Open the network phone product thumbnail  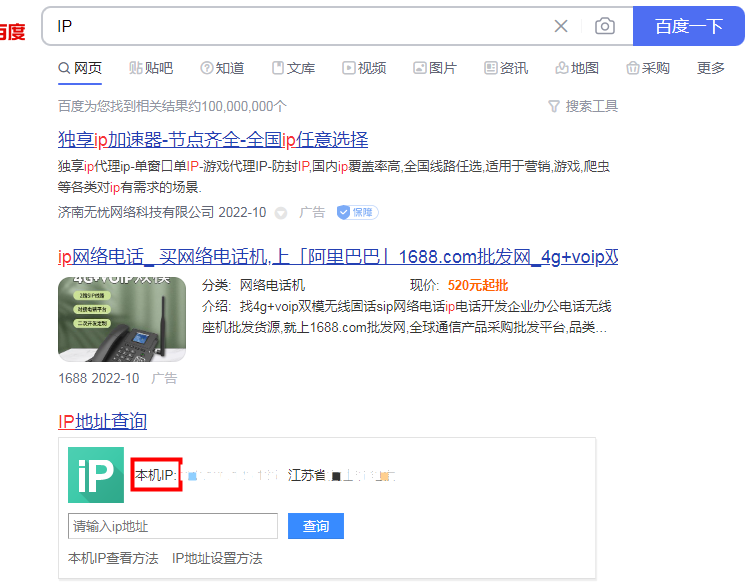point(122,319)
